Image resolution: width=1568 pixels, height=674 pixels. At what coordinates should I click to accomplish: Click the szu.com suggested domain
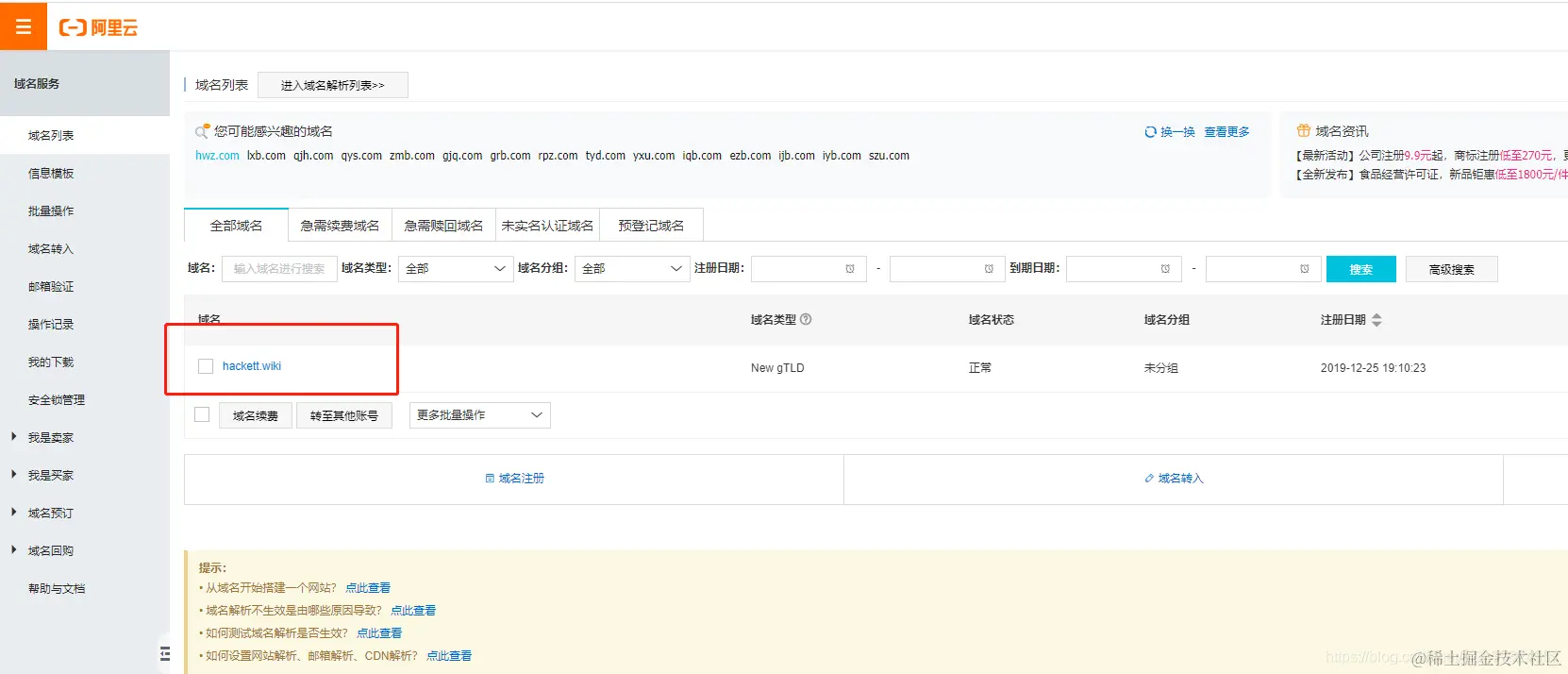(890, 156)
